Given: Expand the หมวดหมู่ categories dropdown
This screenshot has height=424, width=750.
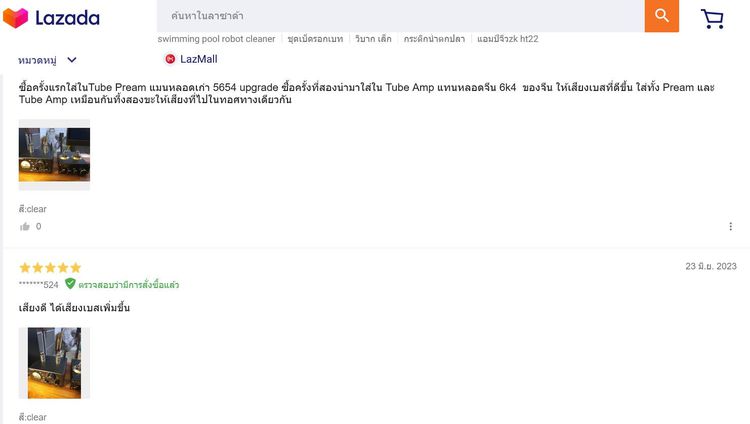Looking at the screenshot, I should coord(39,60).
